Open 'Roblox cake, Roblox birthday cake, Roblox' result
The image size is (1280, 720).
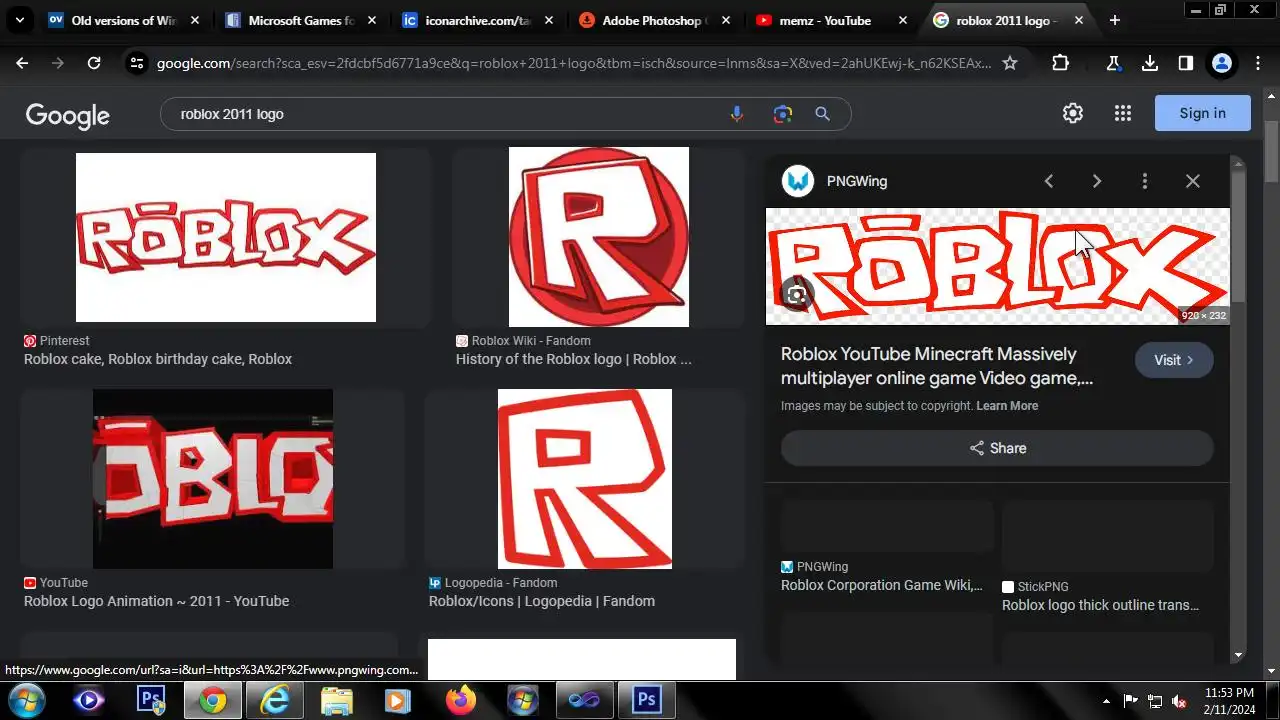pos(158,359)
